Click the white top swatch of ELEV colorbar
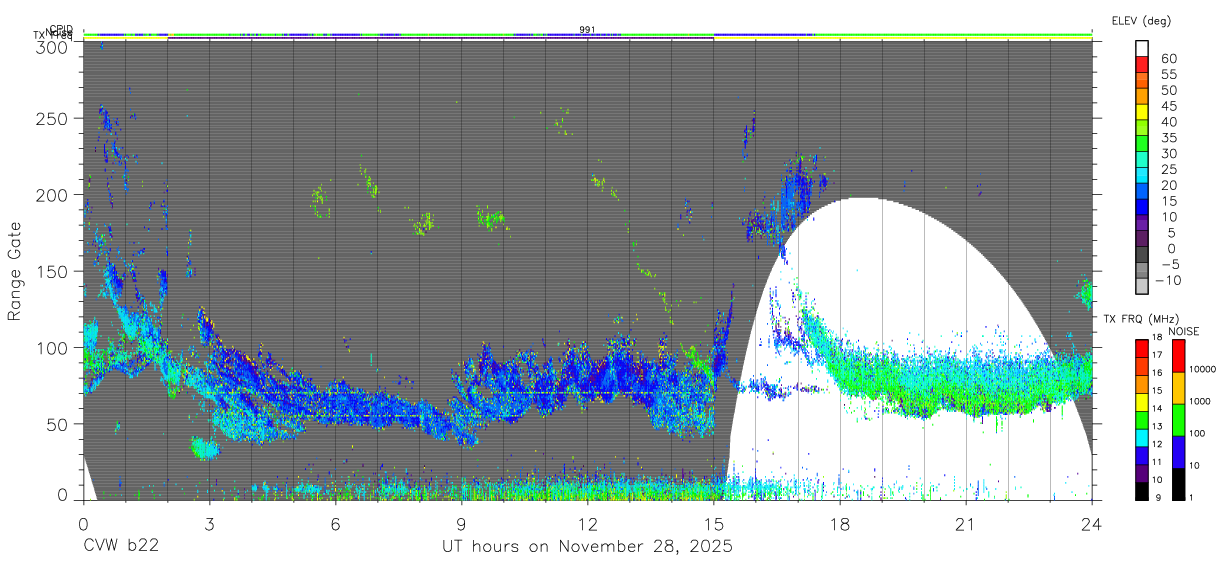Screen dimensions: 1228x567 click(1142, 48)
